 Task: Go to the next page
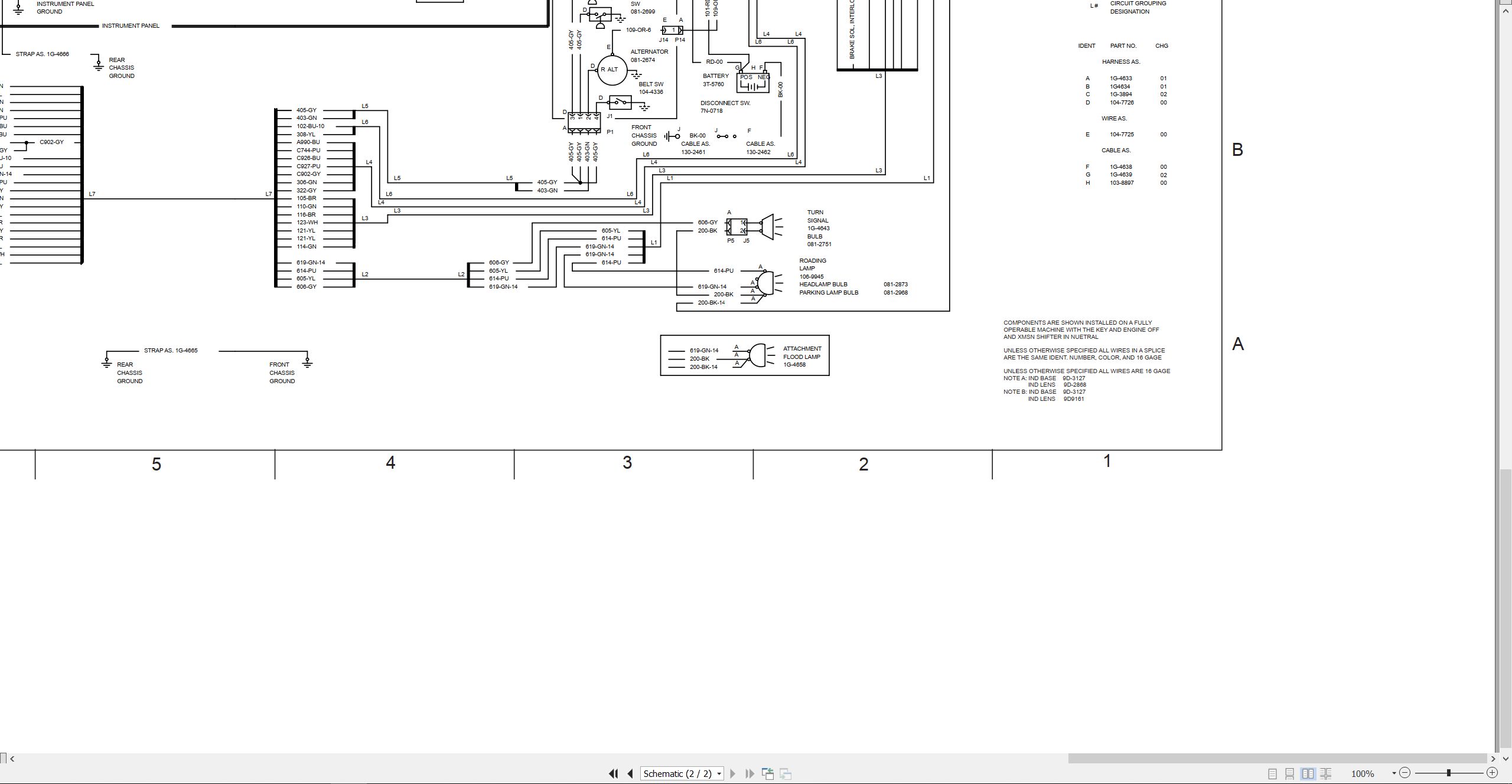tap(733, 773)
